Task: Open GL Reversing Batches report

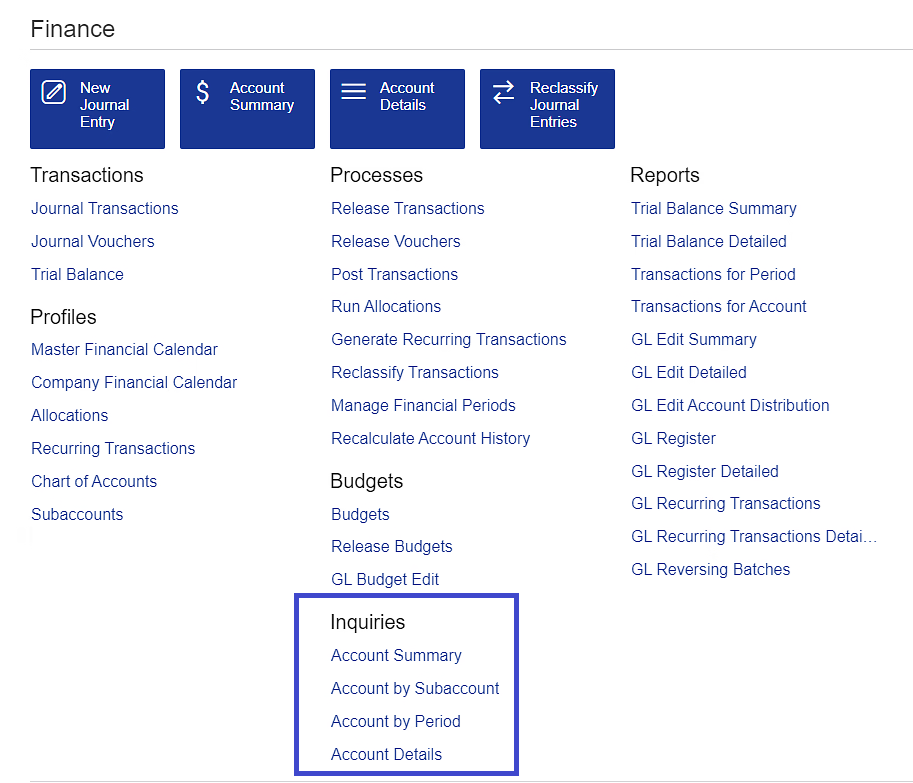Action: click(x=711, y=569)
